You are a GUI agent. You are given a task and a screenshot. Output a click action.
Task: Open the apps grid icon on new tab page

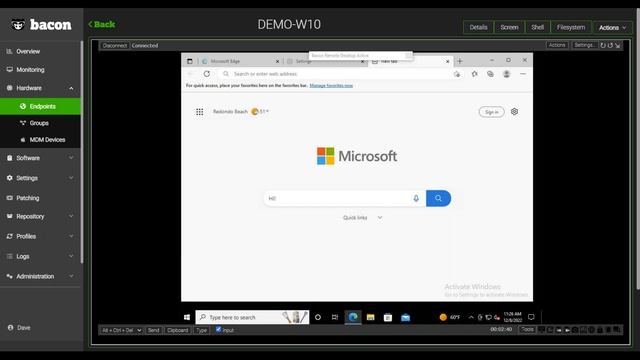click(x=200, y=112)
